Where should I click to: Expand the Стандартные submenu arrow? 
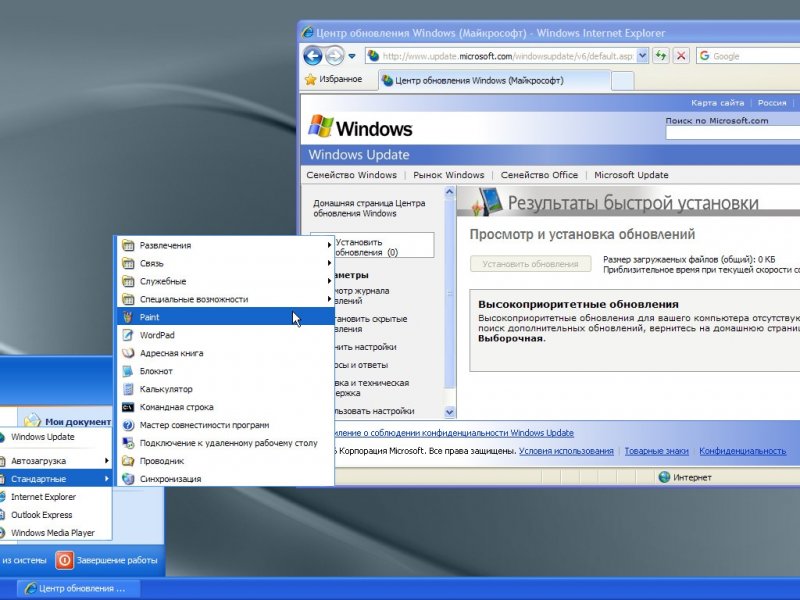pyautogui.click(x=107, y=479)
